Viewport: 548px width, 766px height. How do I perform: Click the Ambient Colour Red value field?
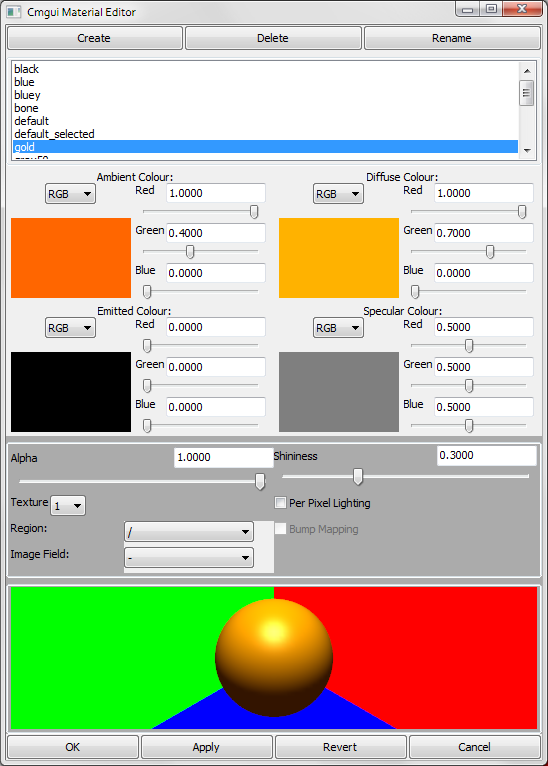click(x=216, y=193)
